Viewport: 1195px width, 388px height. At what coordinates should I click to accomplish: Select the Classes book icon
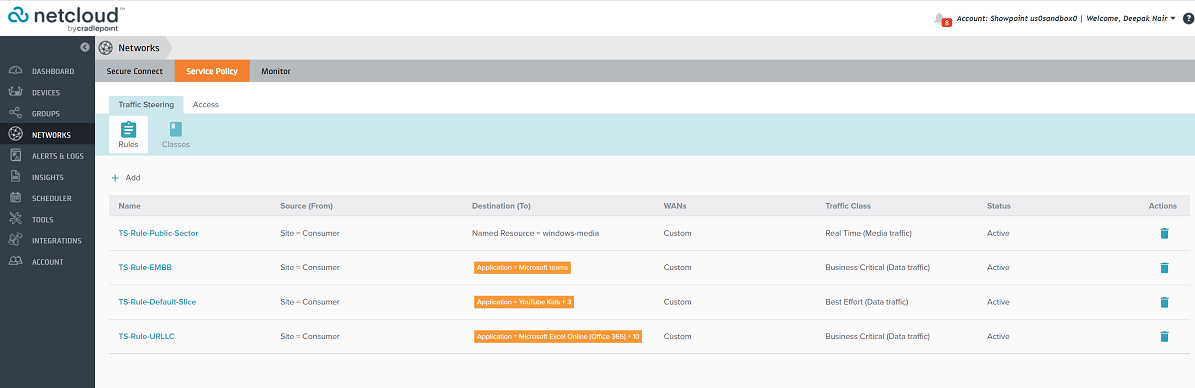tap(176, 129)
